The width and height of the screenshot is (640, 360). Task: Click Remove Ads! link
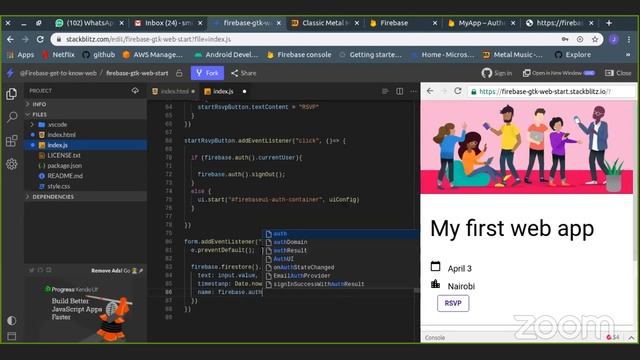click(x=107, y=271)
